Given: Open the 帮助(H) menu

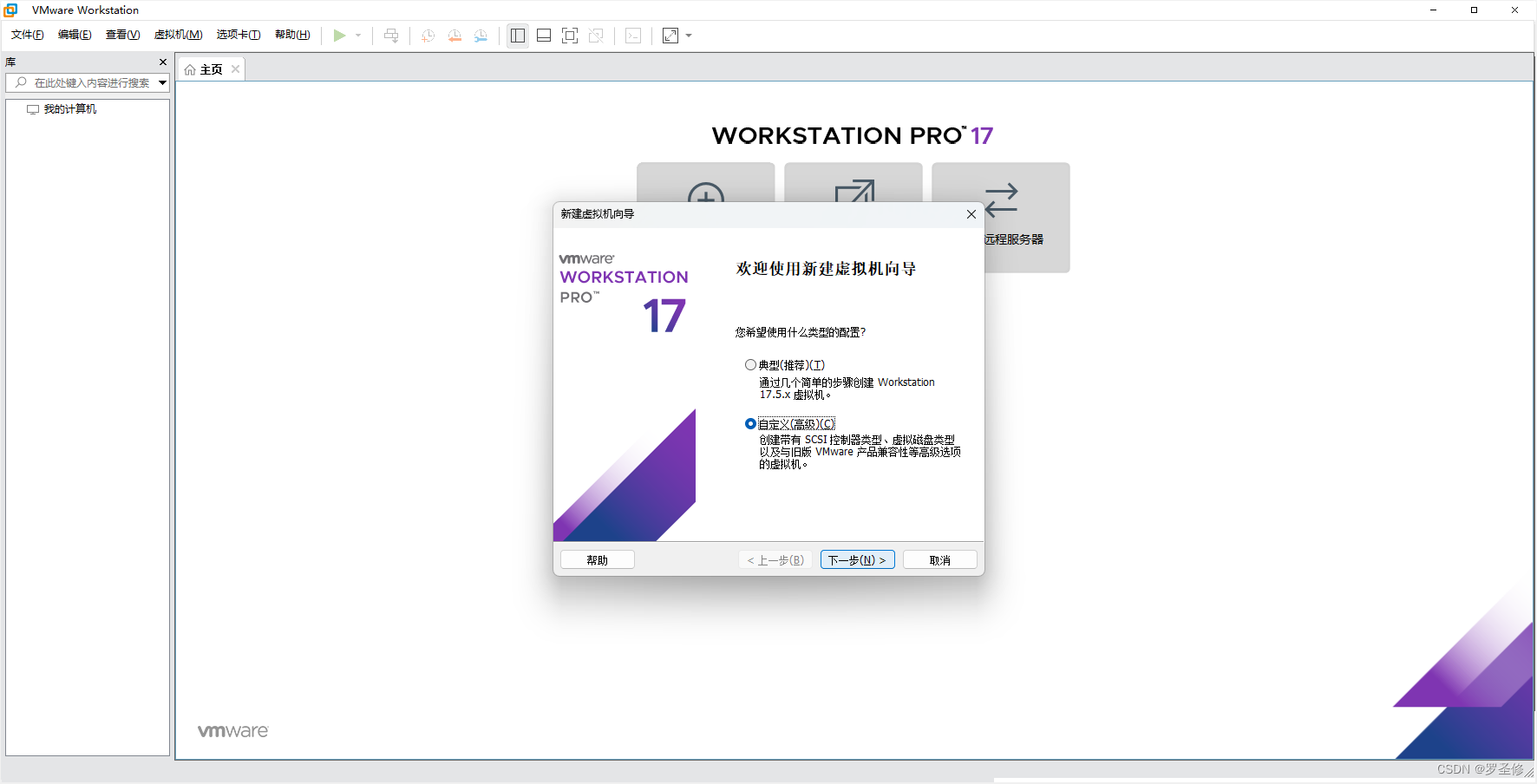Looking at the screenshot, I should click(x=292, y=35).
